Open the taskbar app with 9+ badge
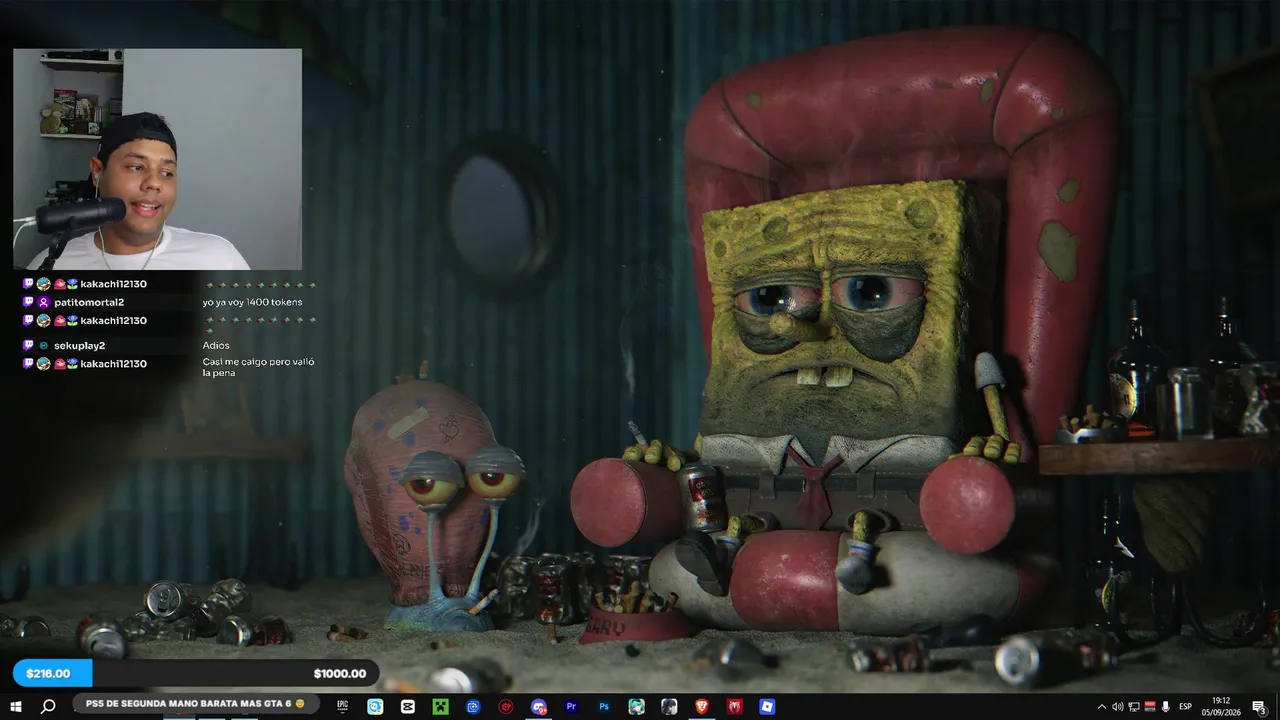 [x=539, y=706]
